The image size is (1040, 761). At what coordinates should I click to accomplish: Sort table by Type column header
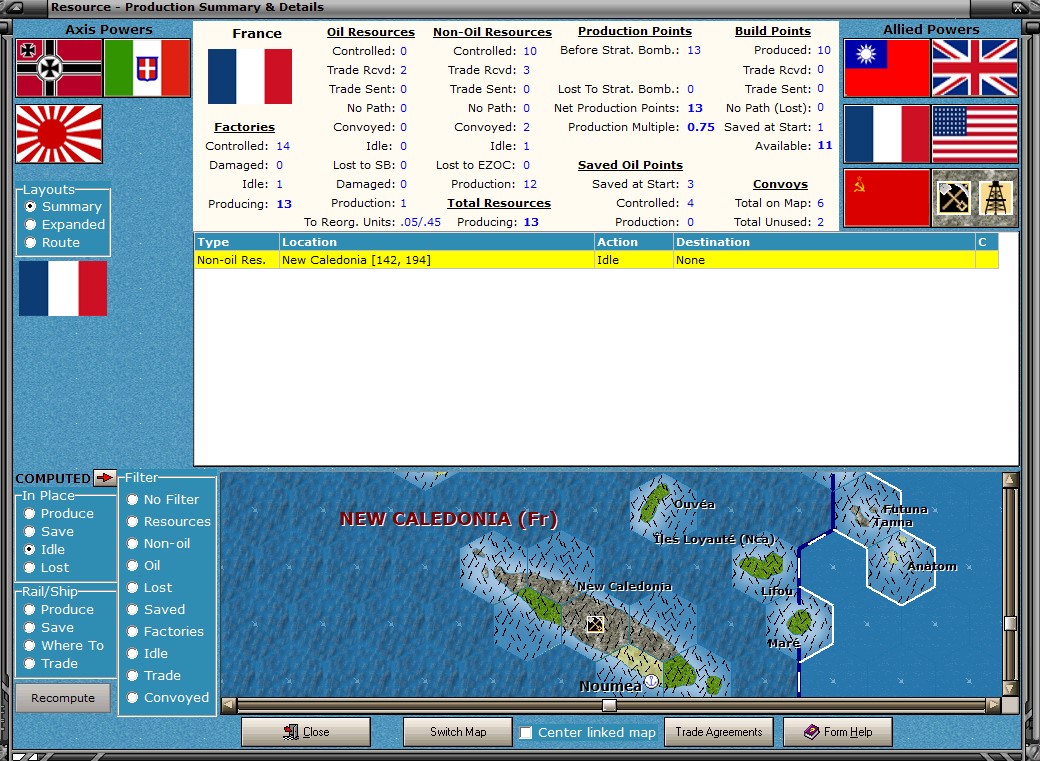237,242
